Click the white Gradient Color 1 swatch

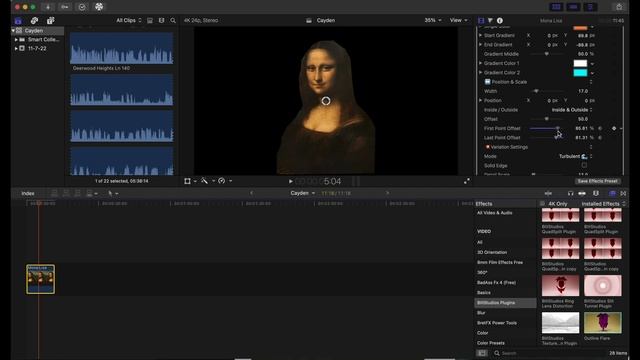coord(580,63)
